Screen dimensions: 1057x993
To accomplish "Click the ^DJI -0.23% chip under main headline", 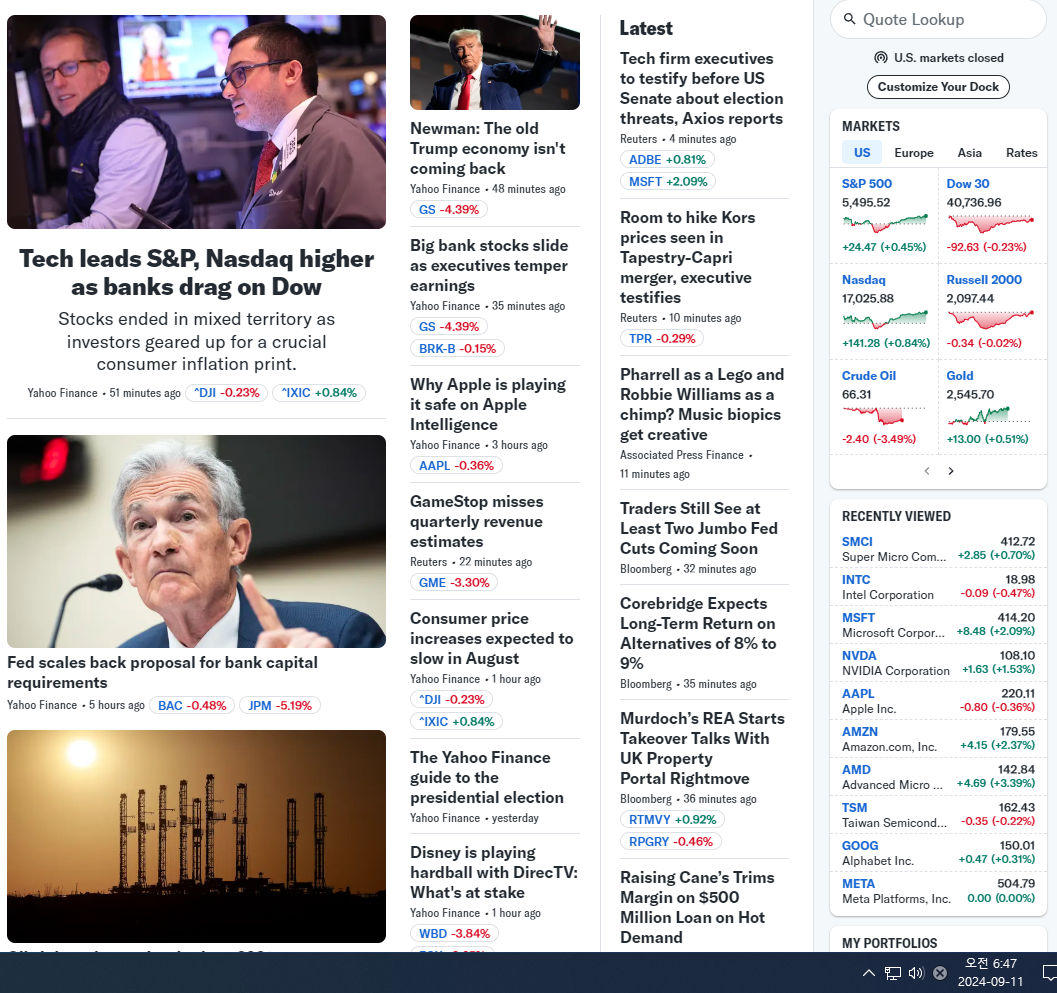I will pos(226,393).
